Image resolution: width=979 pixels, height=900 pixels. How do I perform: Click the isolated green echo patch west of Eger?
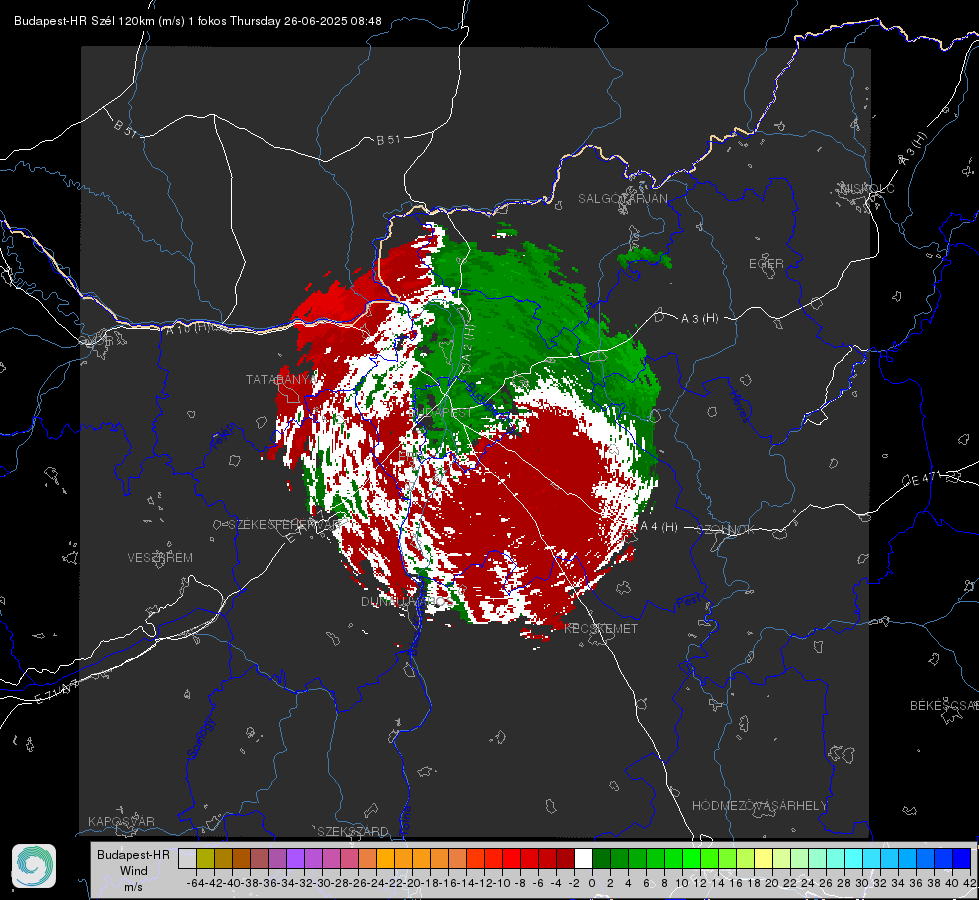[644, 258]
